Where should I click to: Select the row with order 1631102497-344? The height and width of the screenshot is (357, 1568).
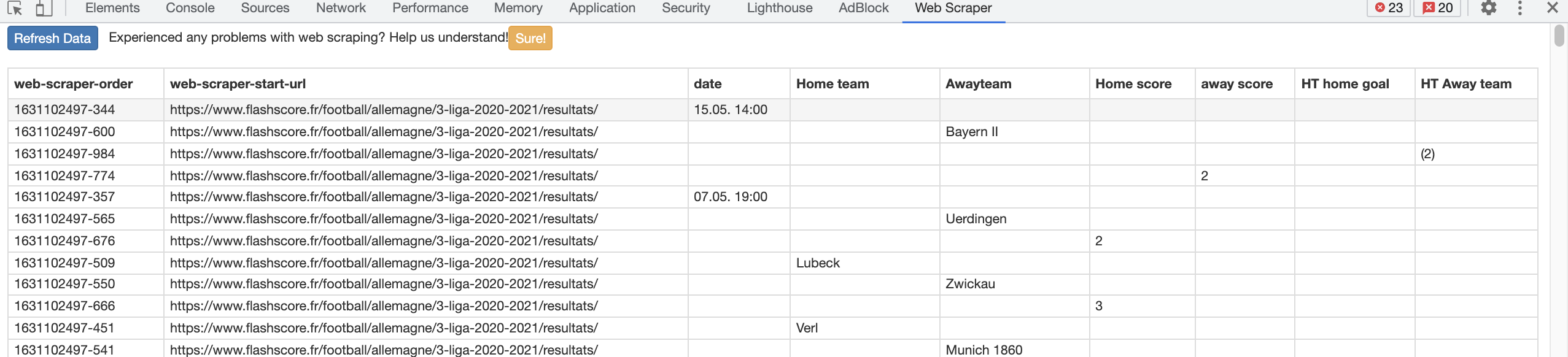(64, 110)
